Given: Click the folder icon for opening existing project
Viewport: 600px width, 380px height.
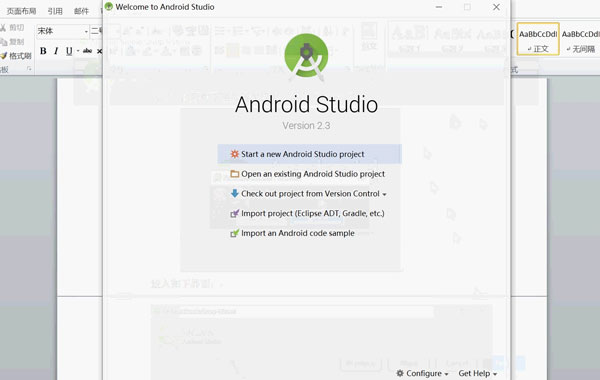Looking at the screenshot, I should pyautogui.click(x=235, y=174).
